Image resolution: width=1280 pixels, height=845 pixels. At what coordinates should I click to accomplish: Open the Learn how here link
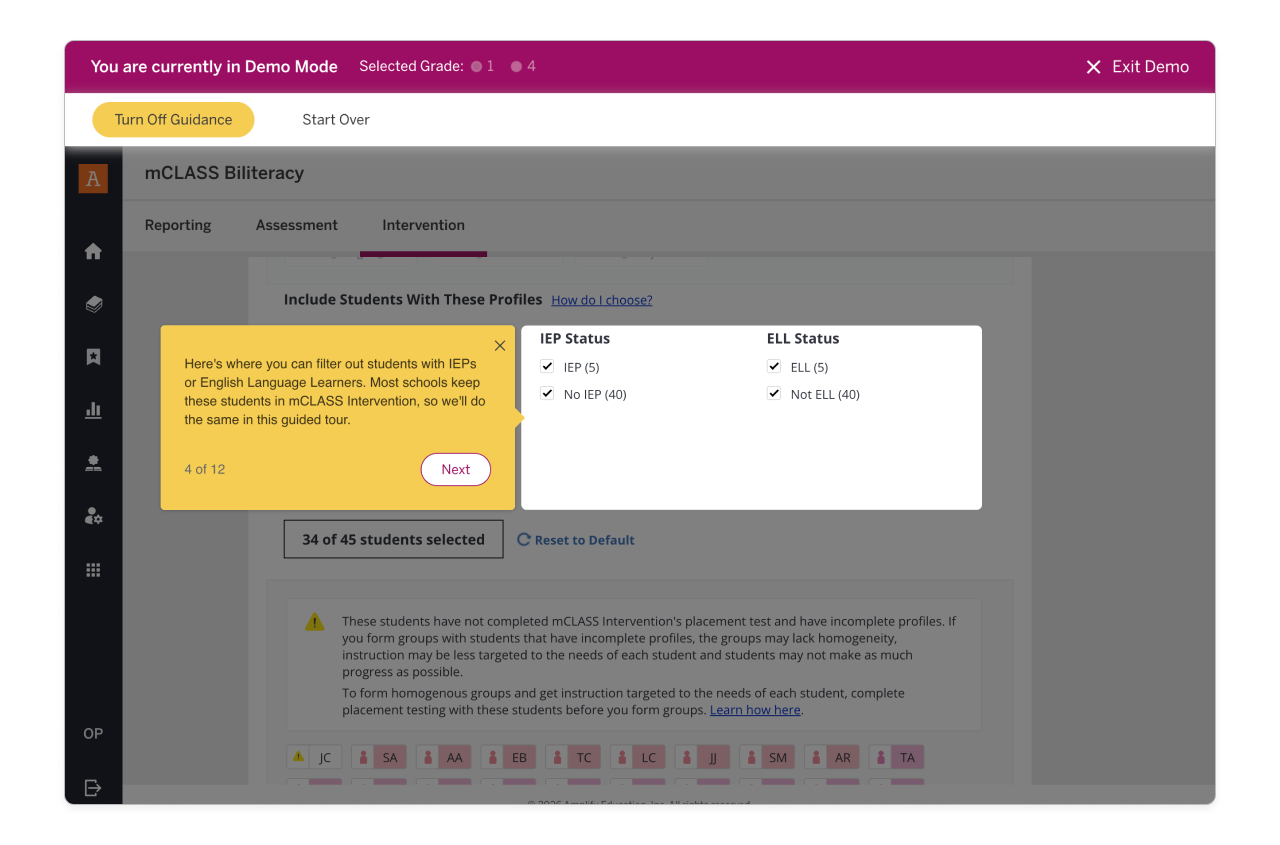(x=755, y=710)
